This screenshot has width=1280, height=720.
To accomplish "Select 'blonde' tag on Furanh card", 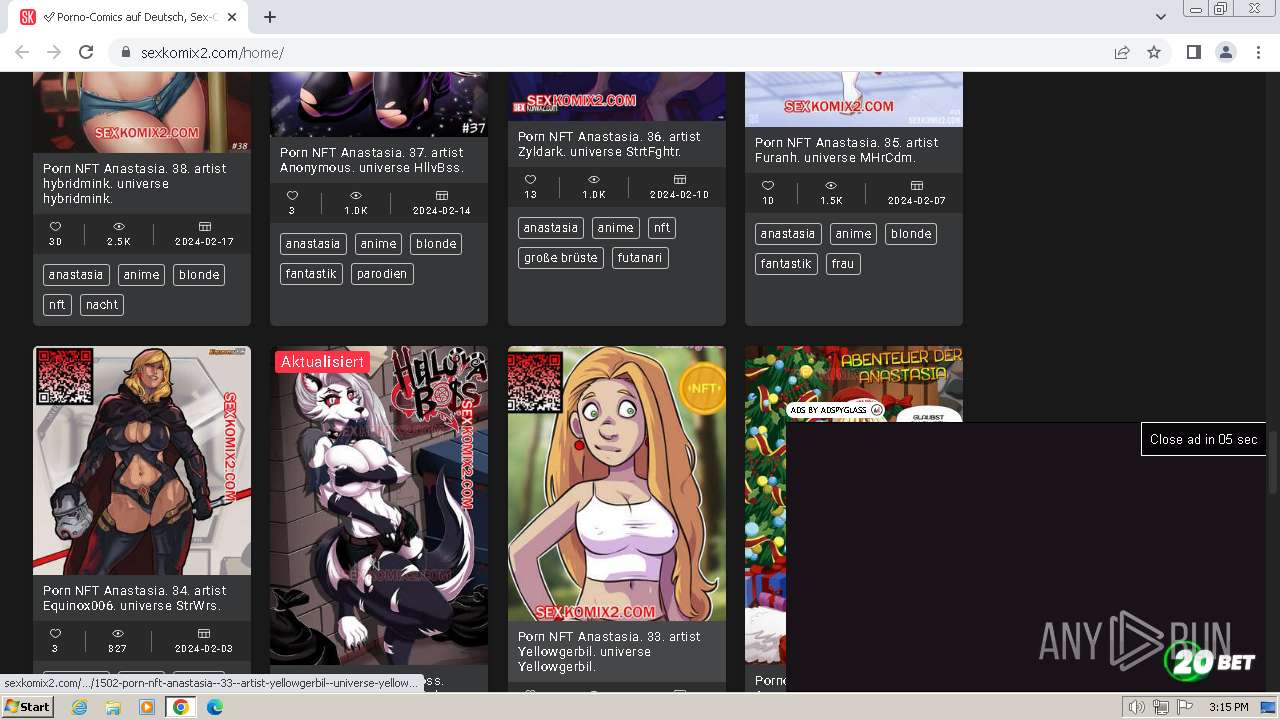I will click(911, 234).
